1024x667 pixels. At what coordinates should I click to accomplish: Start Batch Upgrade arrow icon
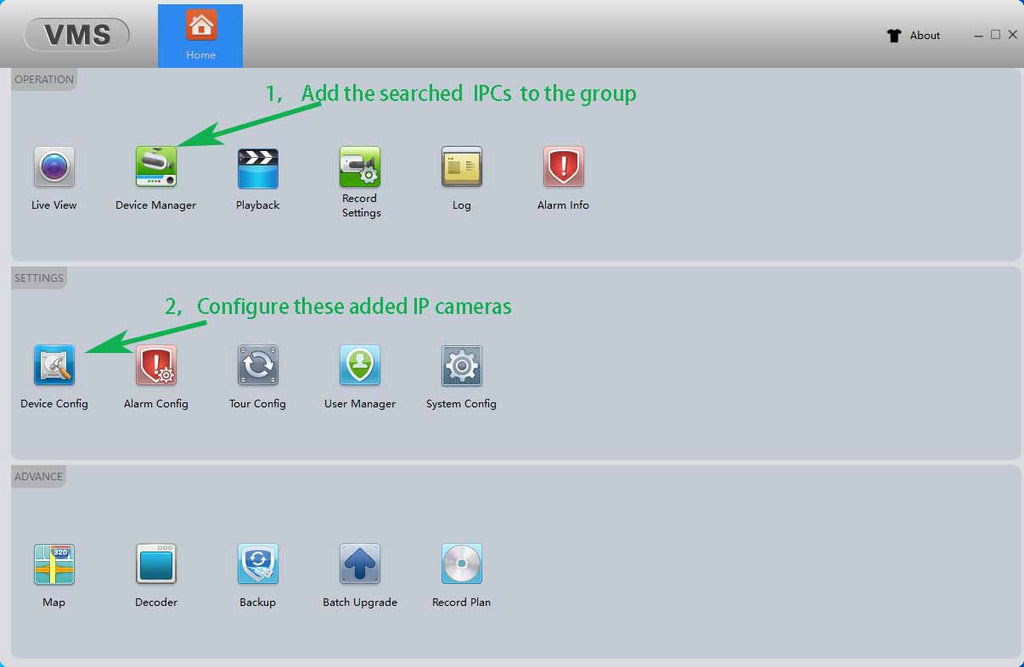(360, 564)
